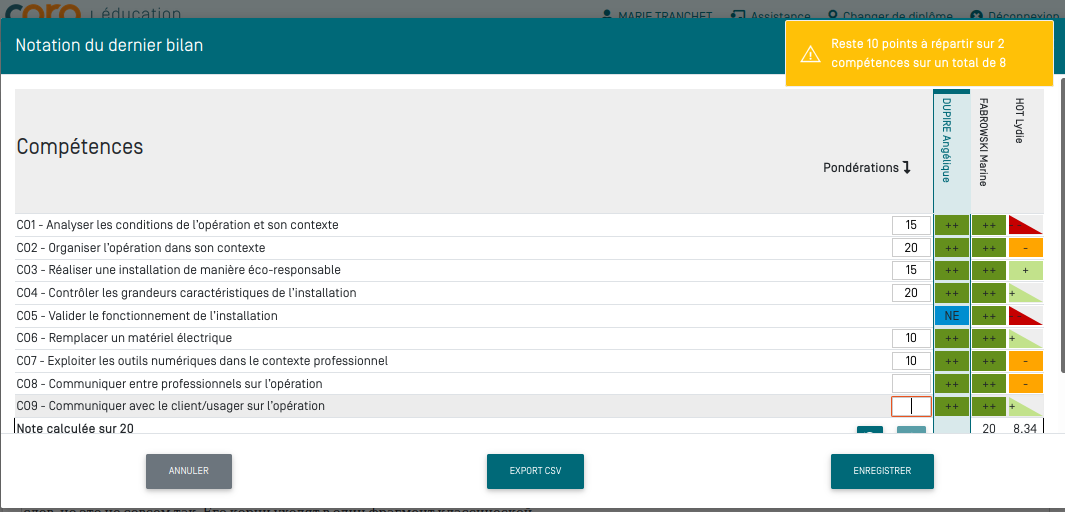Viewport: 1065px width, 512px height.
Task: Click the modal's vertical scrollbar
Action: pos(1061,220)
